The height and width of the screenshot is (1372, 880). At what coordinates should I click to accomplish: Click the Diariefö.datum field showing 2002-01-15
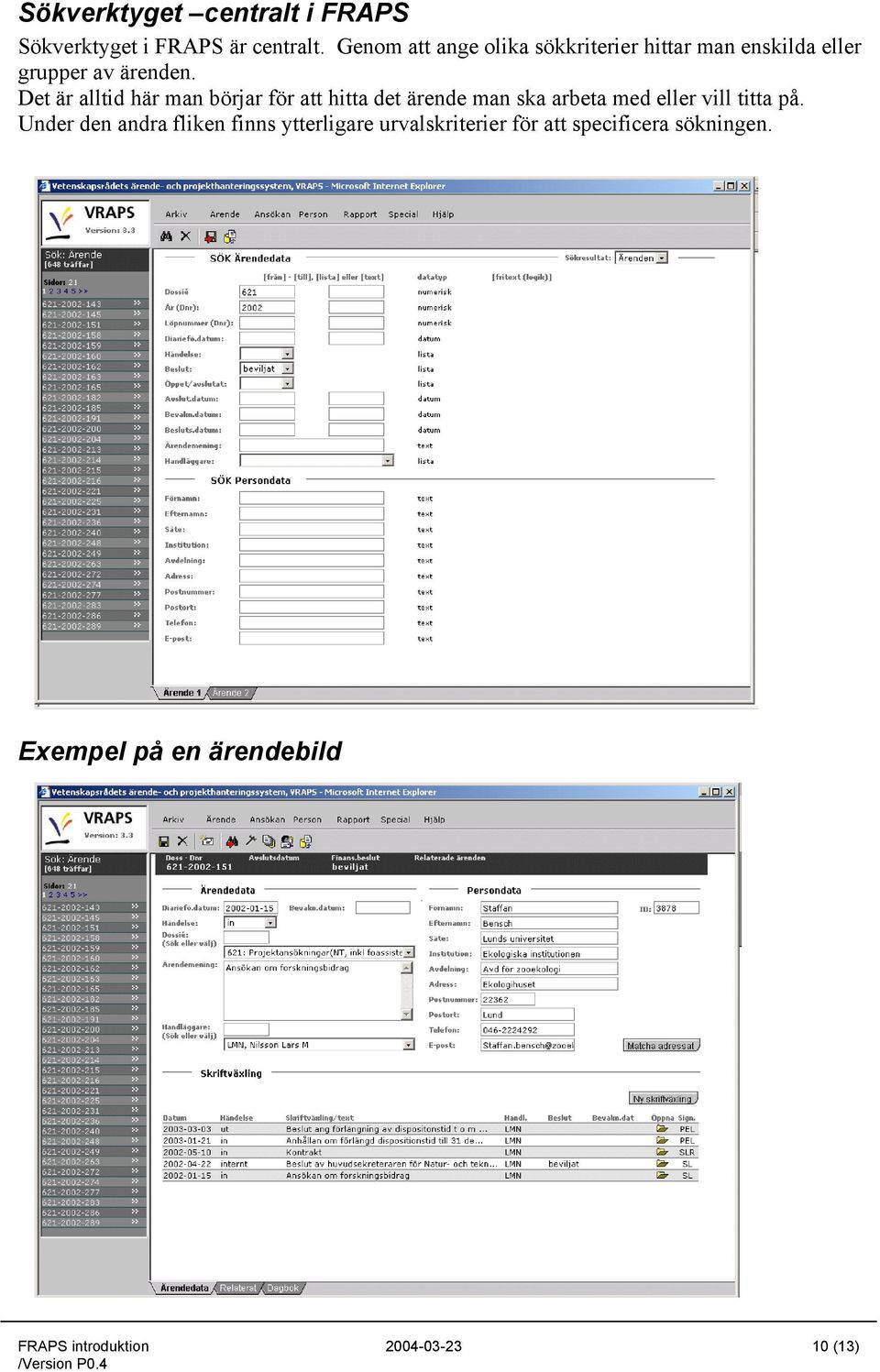250,908
